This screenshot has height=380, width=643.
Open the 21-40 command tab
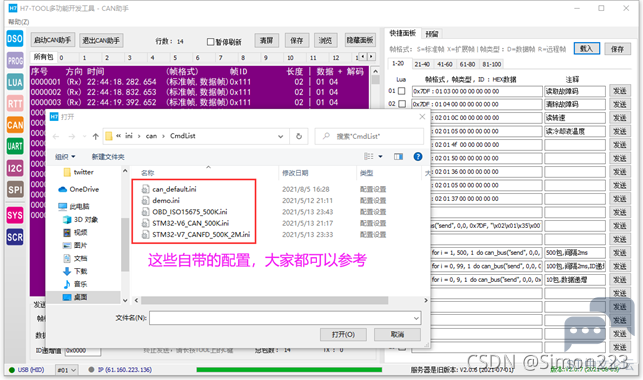[x=422, y=64]
